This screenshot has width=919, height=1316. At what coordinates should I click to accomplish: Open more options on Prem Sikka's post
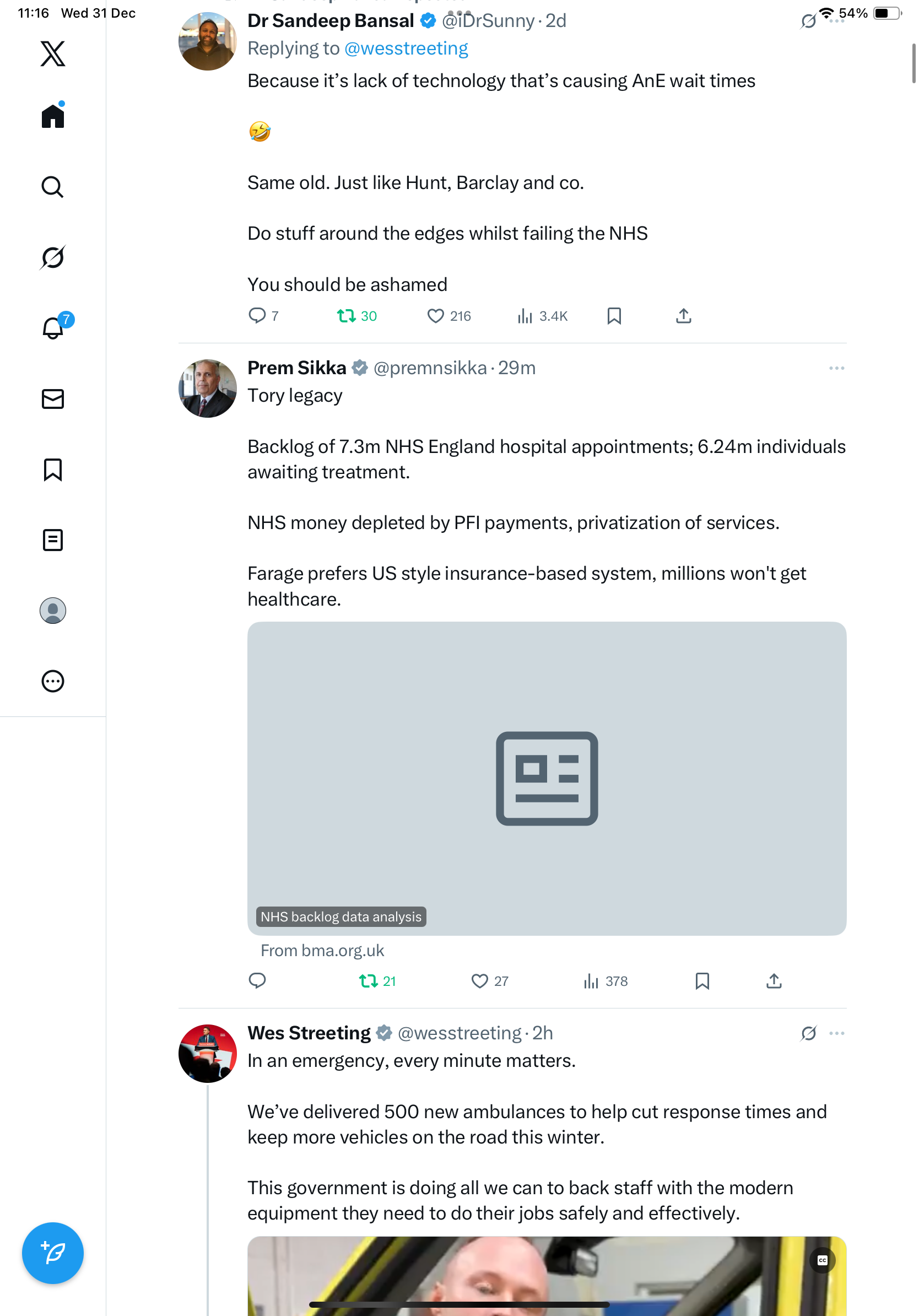point(836,368)
